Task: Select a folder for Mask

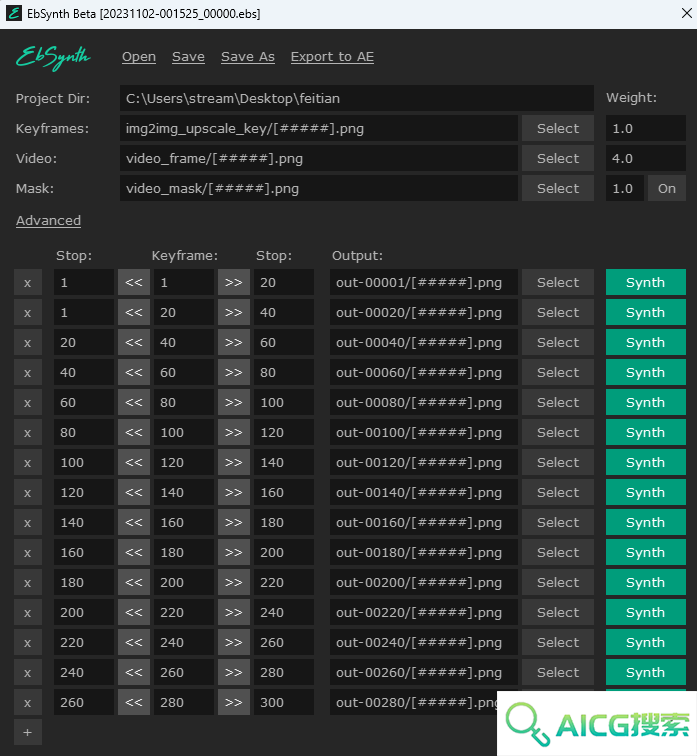Action: pyautogui.click(x=558, y=189)
